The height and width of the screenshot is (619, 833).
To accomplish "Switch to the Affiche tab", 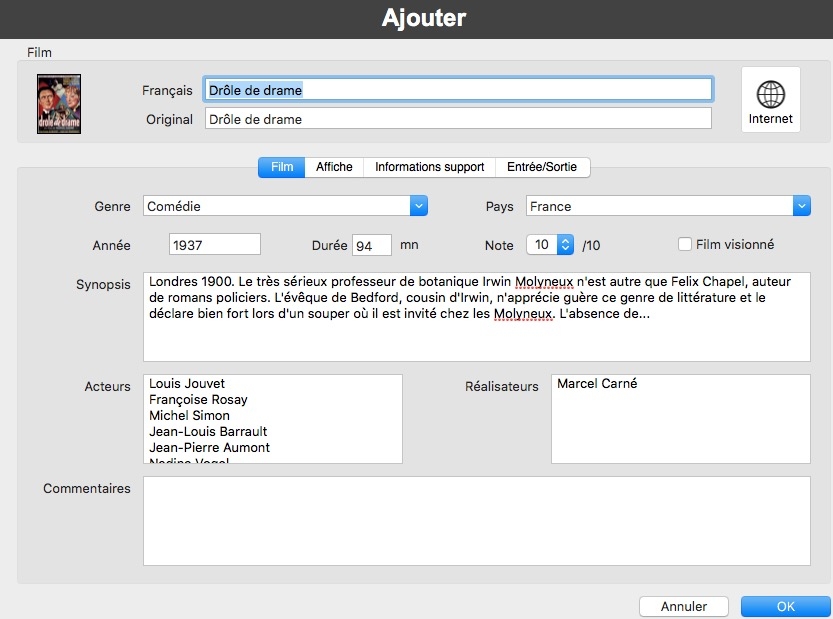I will pyautogui.click(x=334, y=167).
